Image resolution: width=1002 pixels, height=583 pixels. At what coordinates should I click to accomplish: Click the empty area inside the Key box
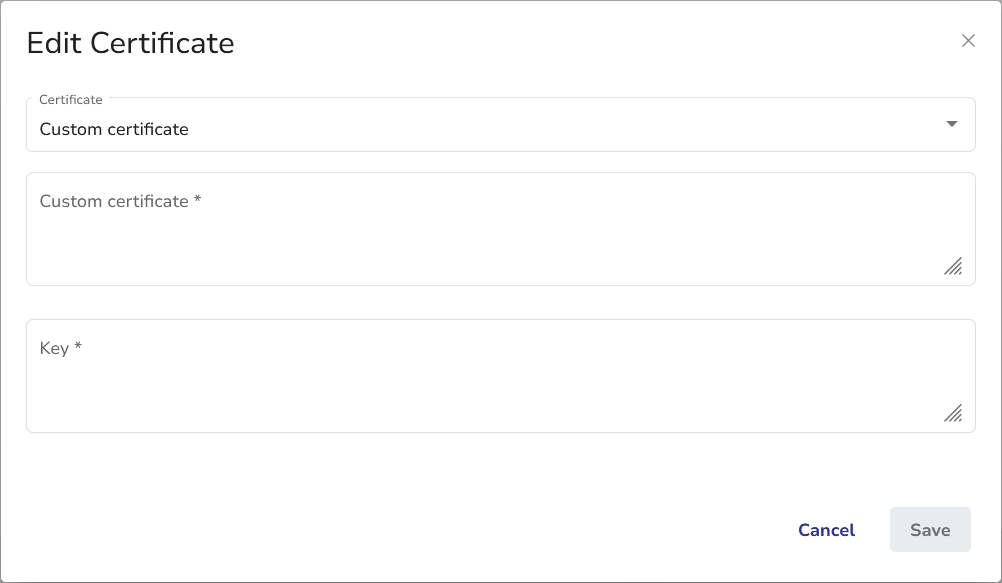[x=500, y=395]
